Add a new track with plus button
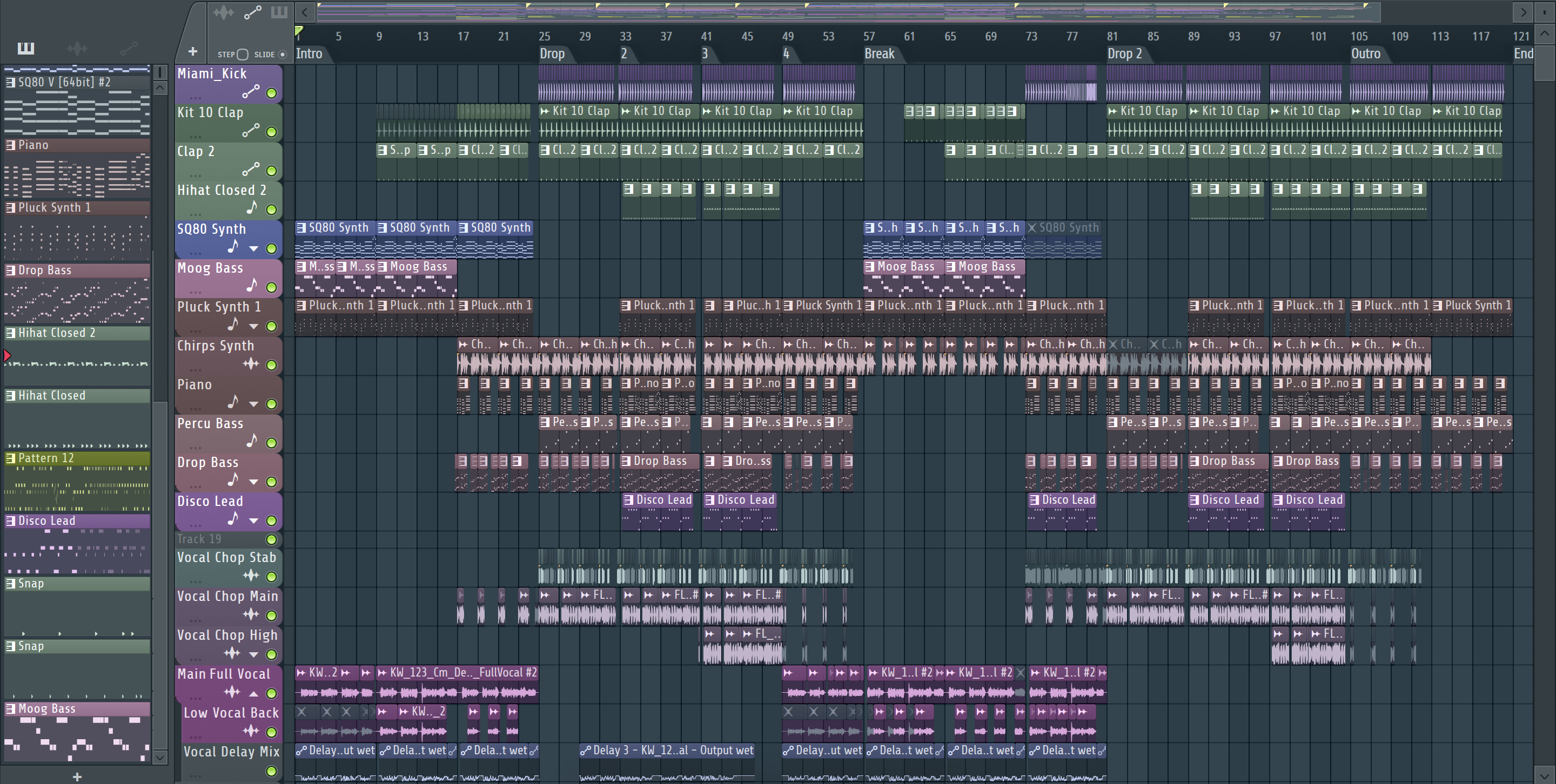 [x=193, y=52]
